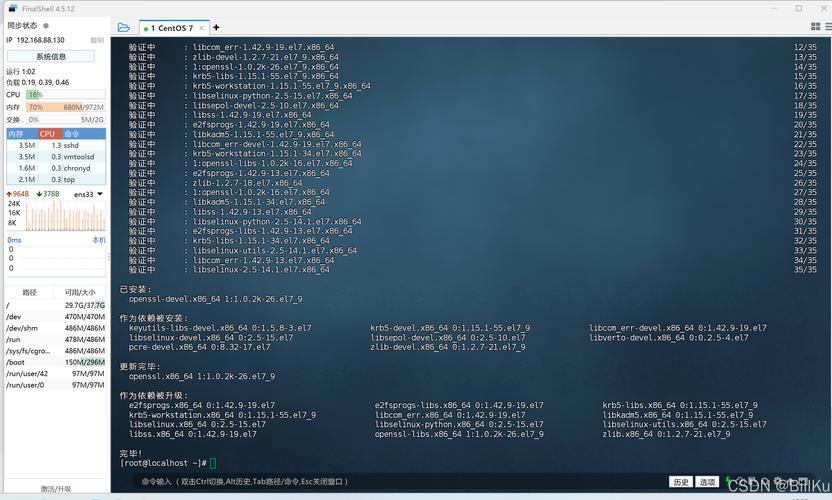The height and width of the screenshot is (500, 832).
Task: Sort processes by 内存 column
Action: pyautogui.click(x=16, y=133)
